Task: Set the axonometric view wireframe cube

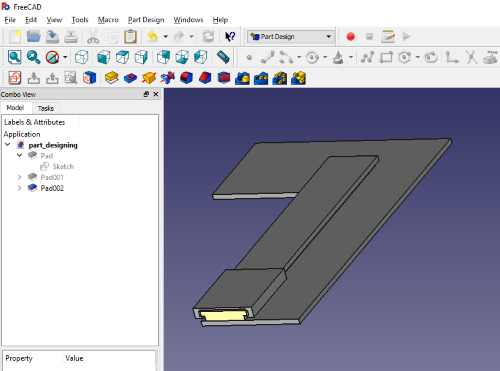Action: 81,57
